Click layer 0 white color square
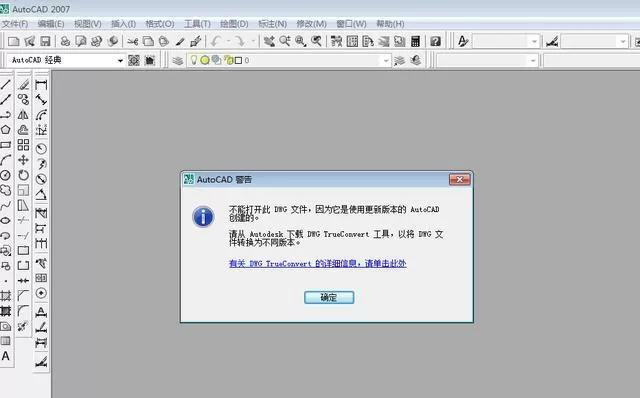This screenshot has height=398, width=640. 238,60
